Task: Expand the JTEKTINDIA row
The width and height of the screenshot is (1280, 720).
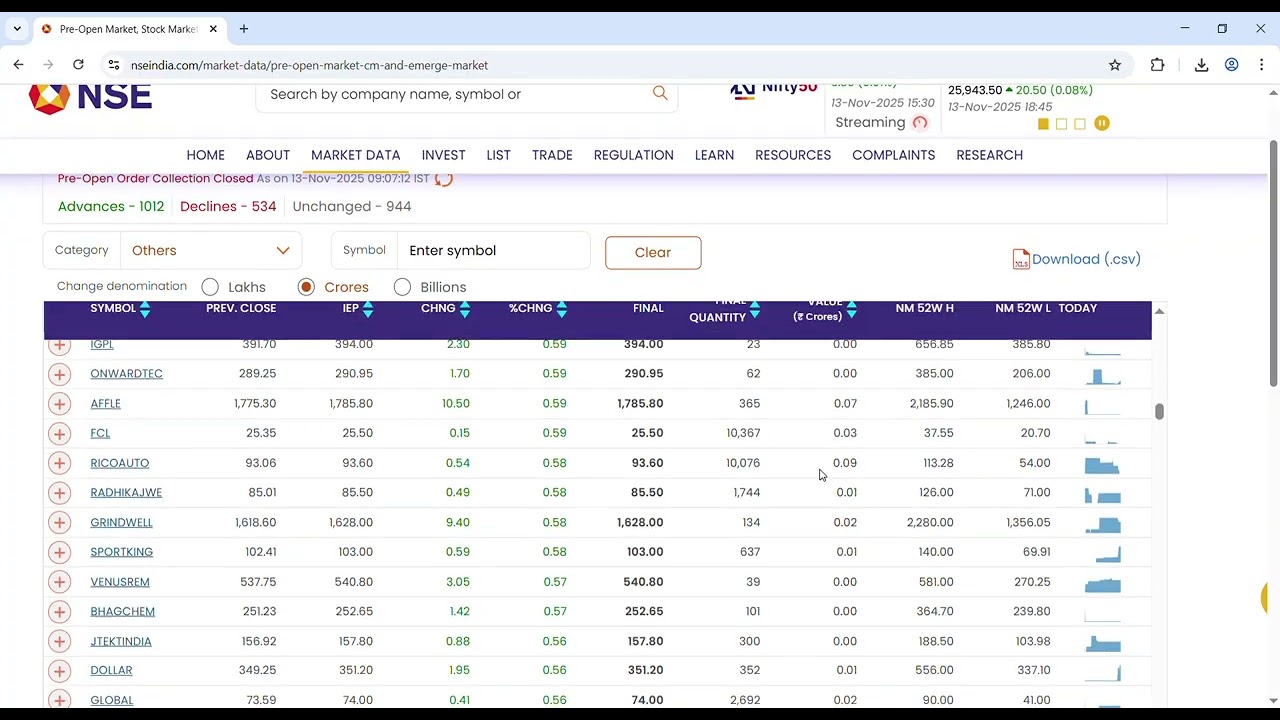Action: [x=59, y=641]
